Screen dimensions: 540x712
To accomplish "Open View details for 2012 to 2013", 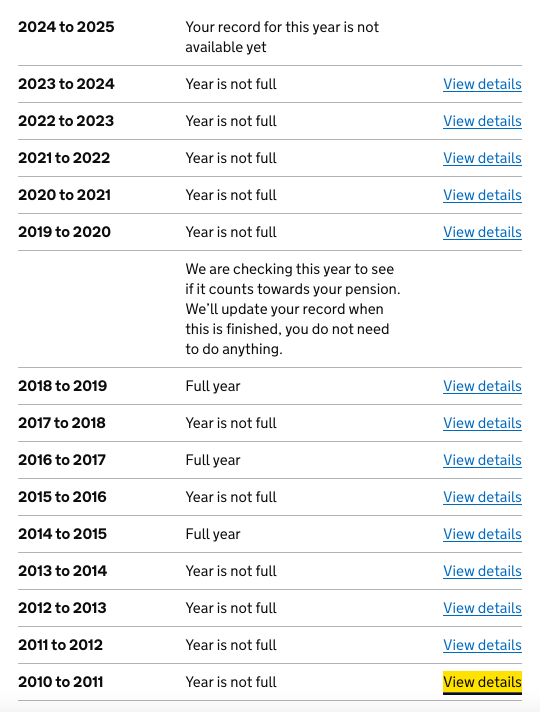I will [482, 608].
